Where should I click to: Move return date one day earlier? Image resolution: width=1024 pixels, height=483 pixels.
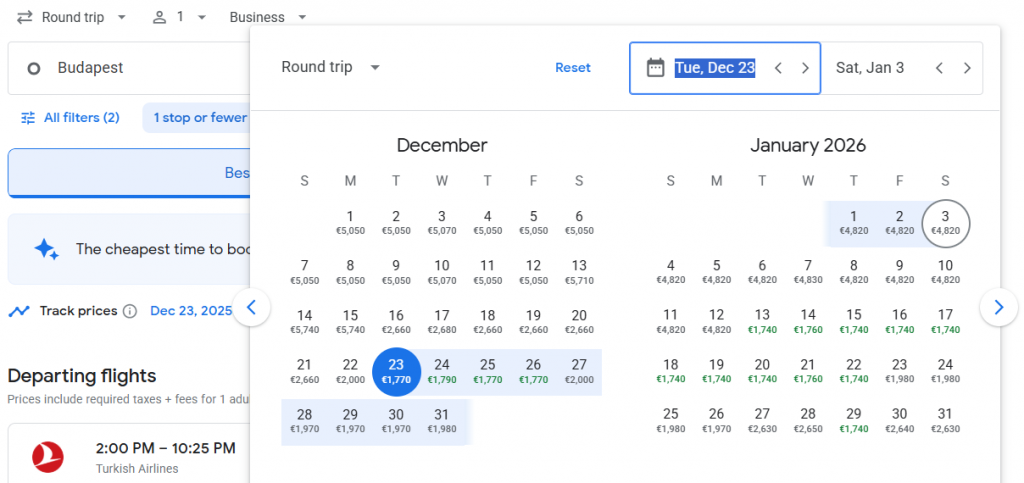[939, 68]
